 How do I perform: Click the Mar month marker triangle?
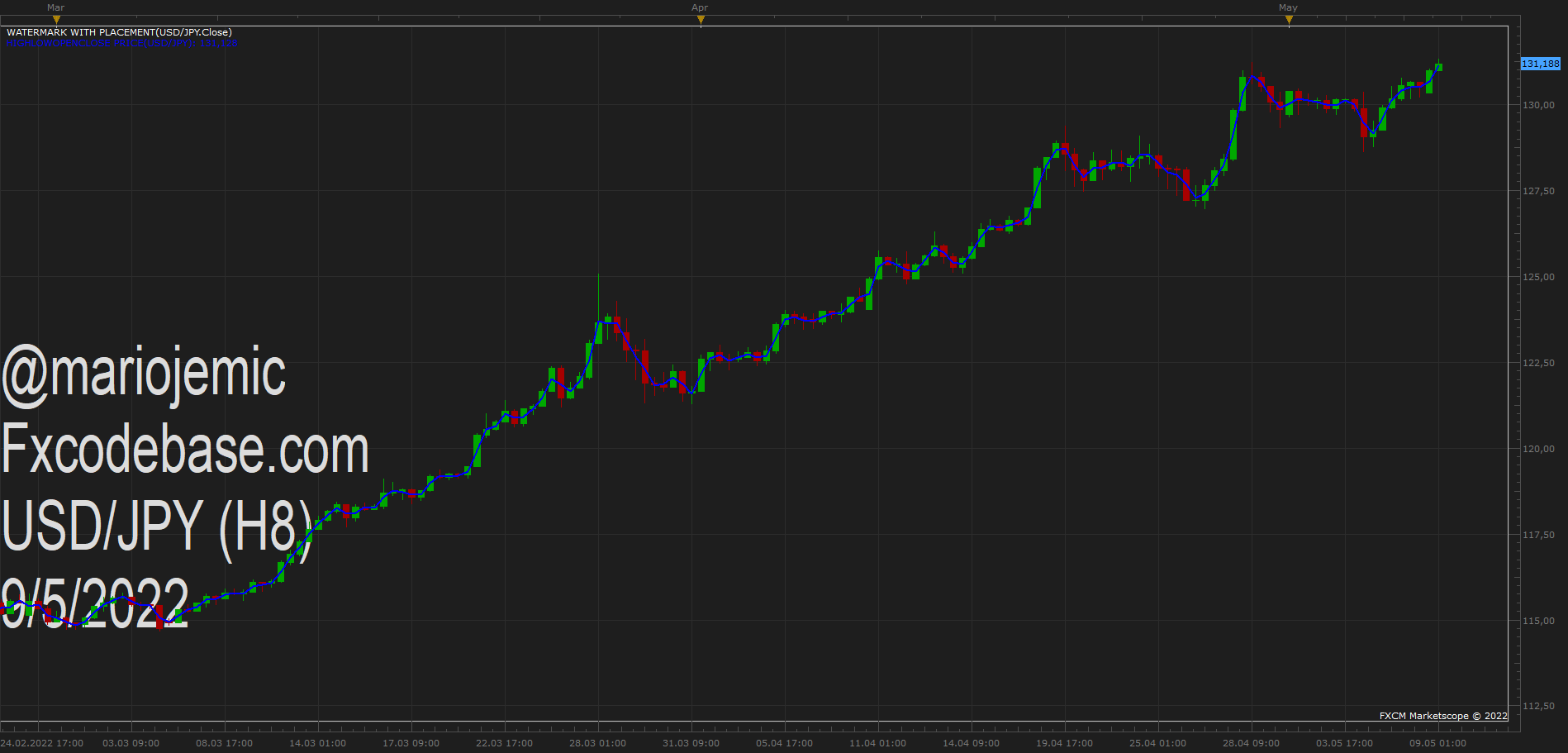pos(56,20)
